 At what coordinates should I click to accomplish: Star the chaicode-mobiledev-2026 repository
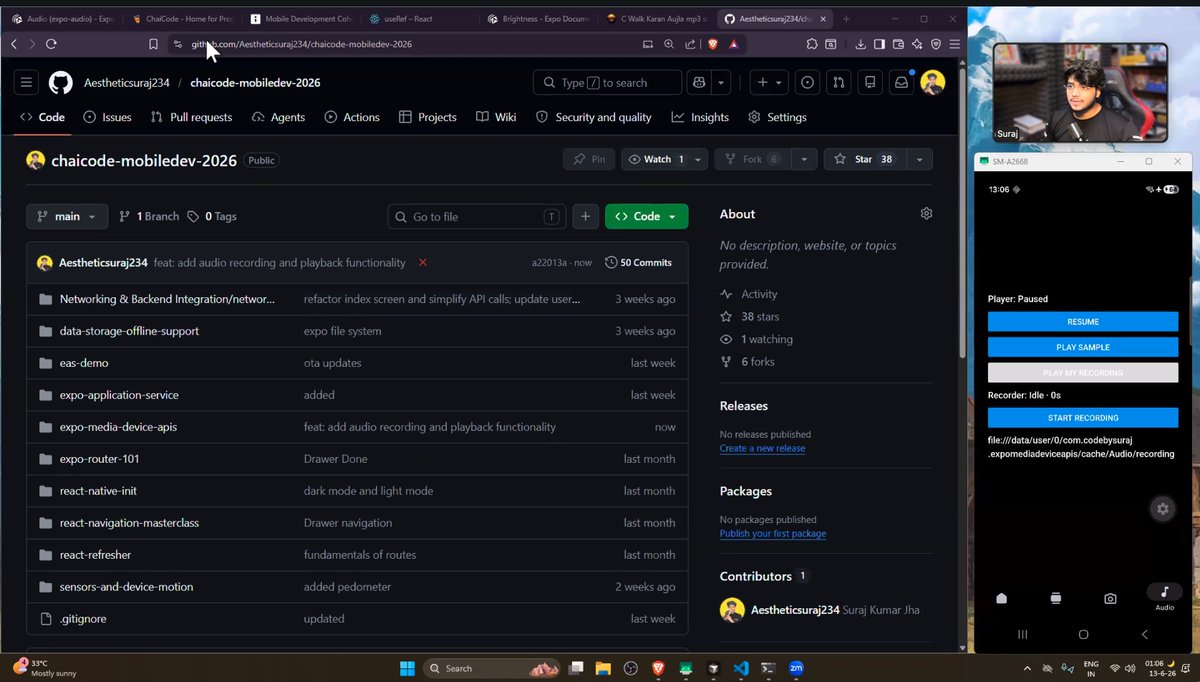coord(864,159)
